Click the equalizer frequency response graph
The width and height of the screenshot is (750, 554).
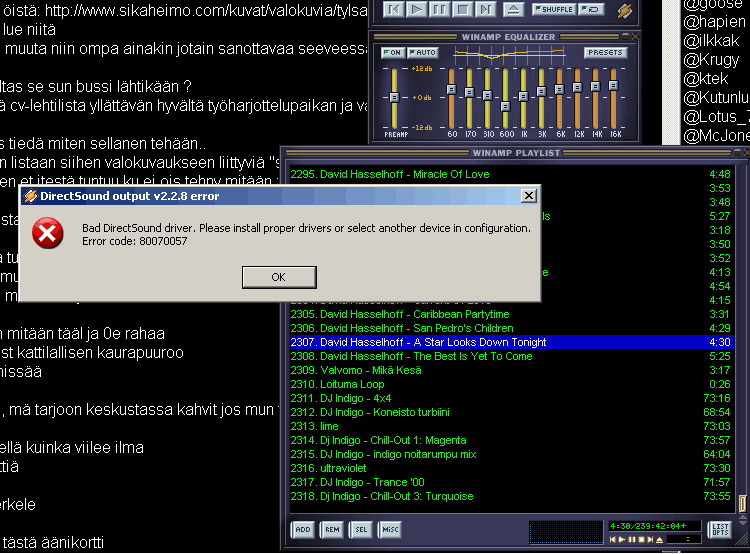pos(509,55)
